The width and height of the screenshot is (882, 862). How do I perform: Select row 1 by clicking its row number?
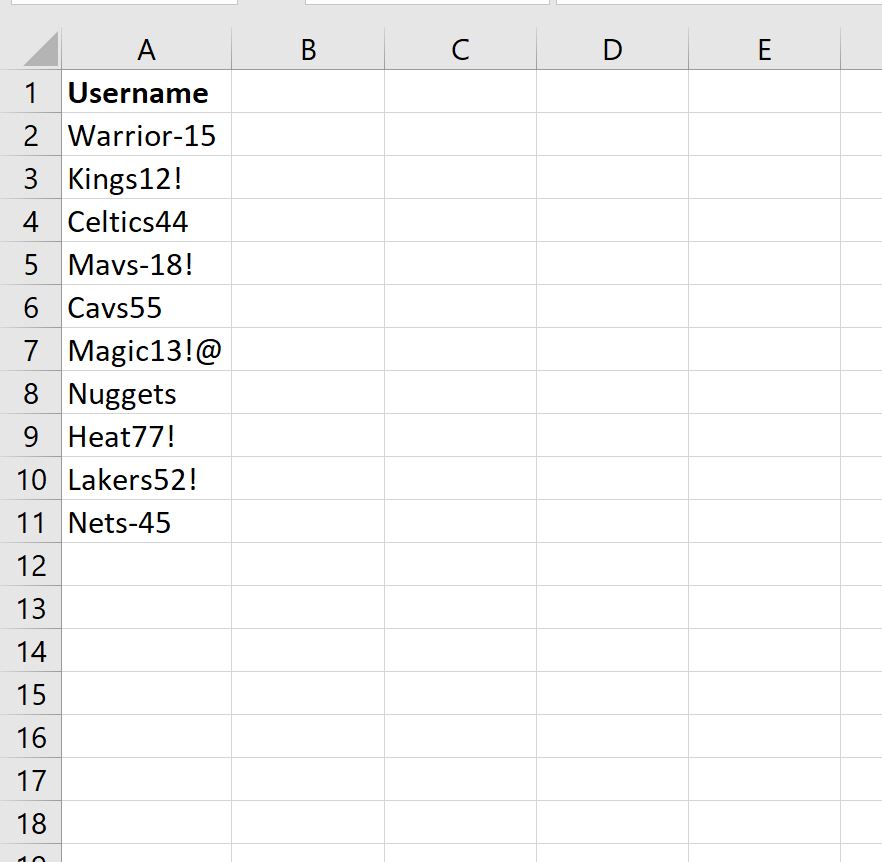click(x=31, y=92)
